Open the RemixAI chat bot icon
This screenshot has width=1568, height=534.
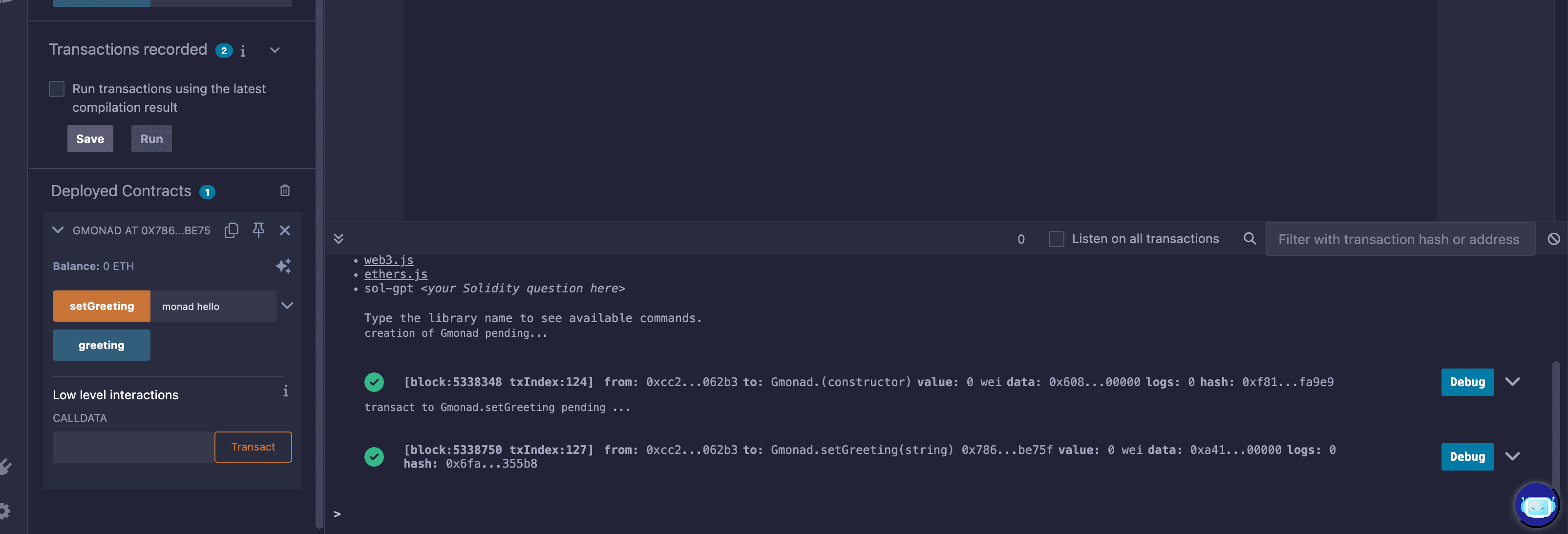tap(1537, 505)
